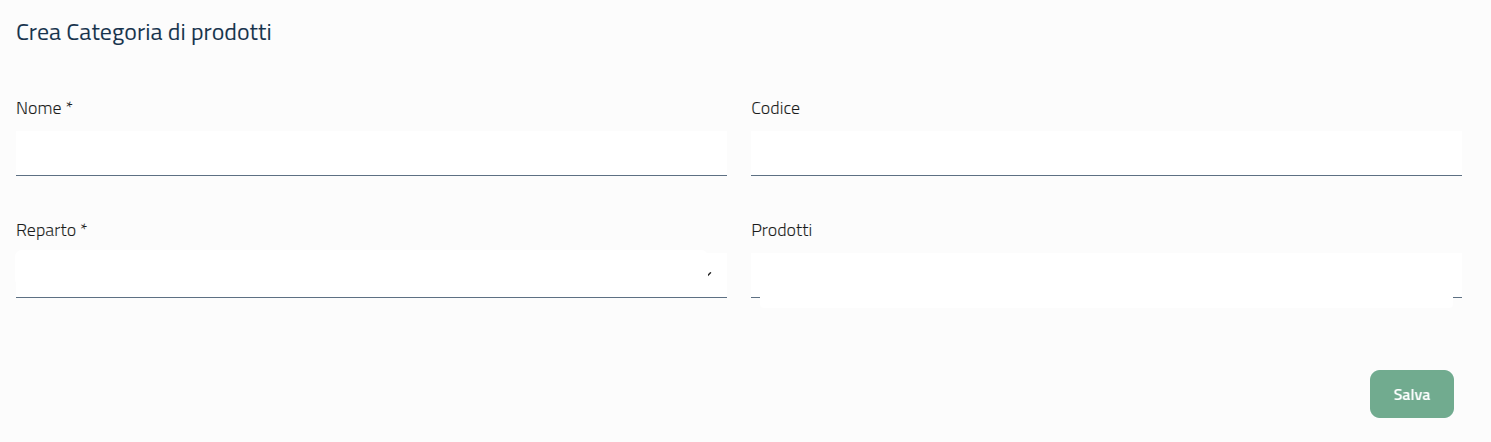Click the required asterisk beside Nome
Image resolution: width=1491 pixels, height=442 pixels.
[70, 107]
